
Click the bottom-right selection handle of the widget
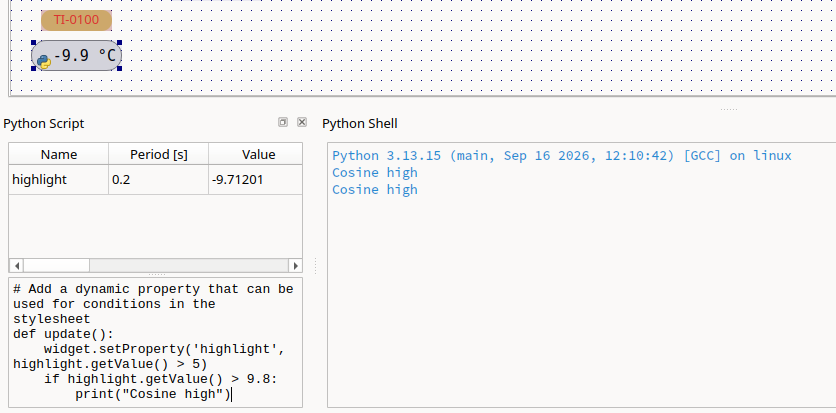point(119,68)
